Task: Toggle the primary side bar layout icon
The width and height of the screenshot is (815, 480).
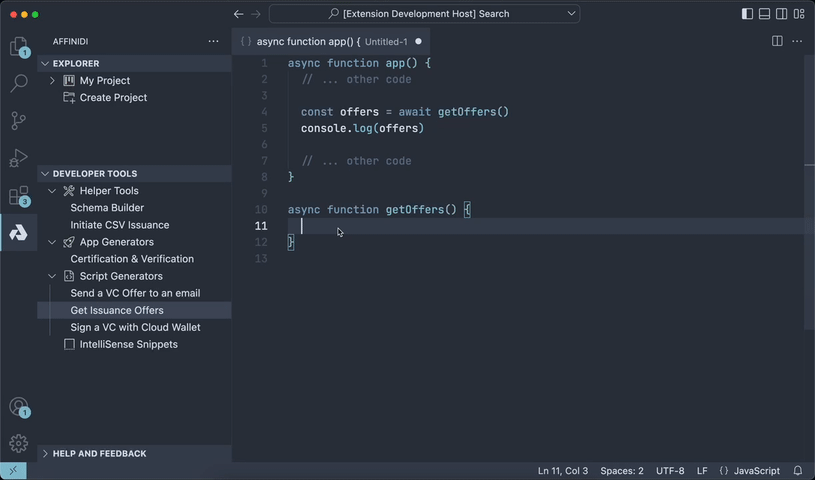Action: [747, 14]
